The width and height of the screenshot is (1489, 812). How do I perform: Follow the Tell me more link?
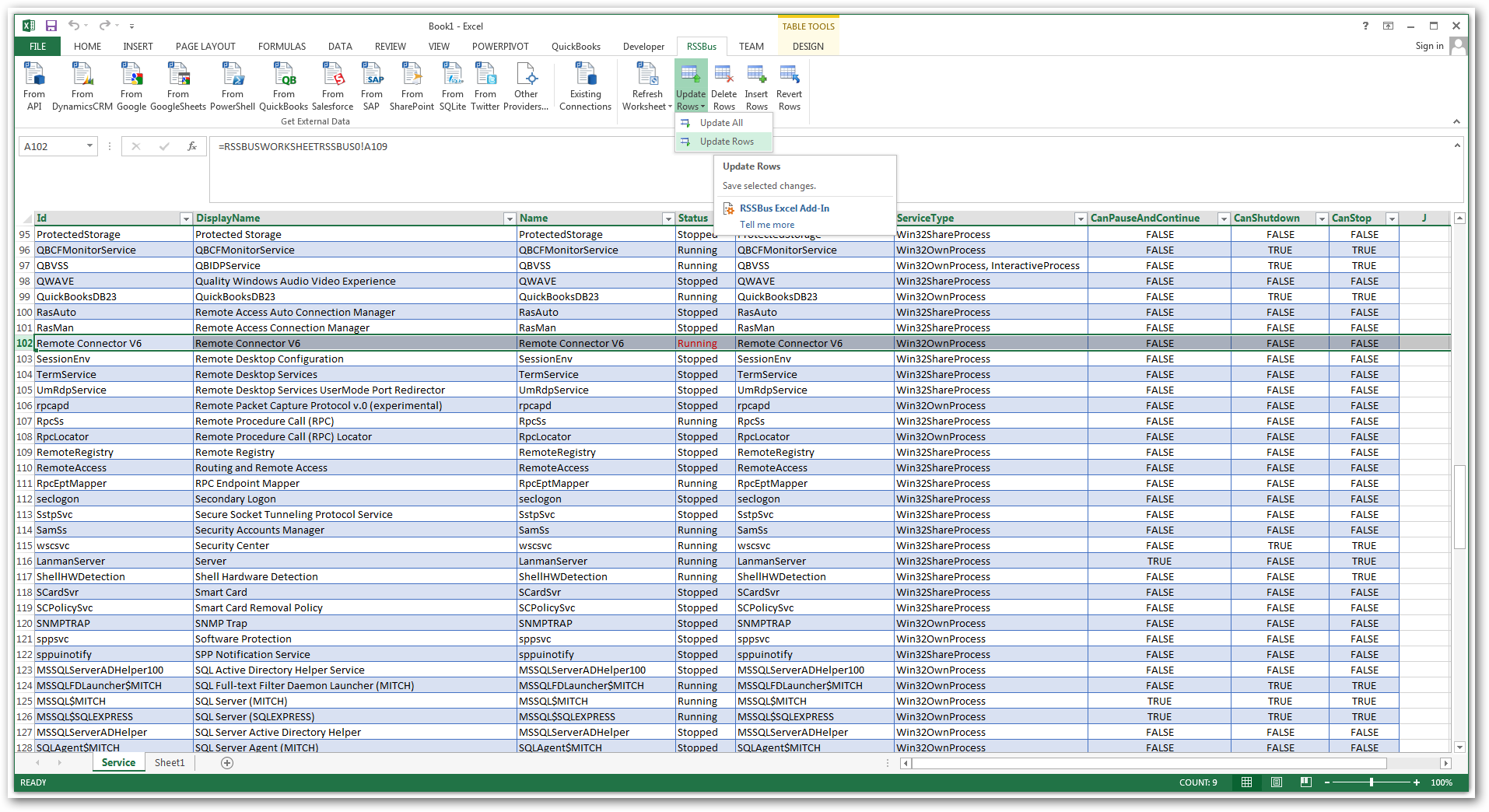coord(767,225)
